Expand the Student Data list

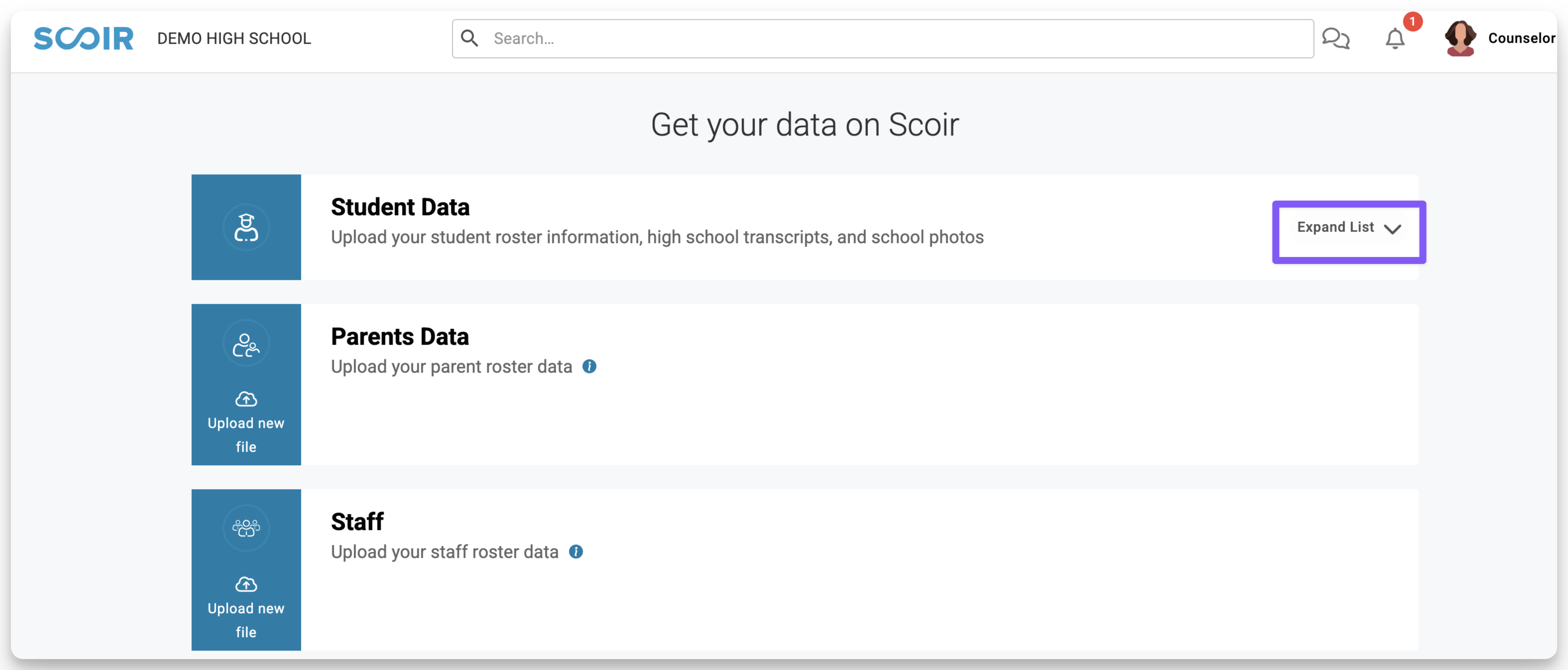click(1348, 229)
